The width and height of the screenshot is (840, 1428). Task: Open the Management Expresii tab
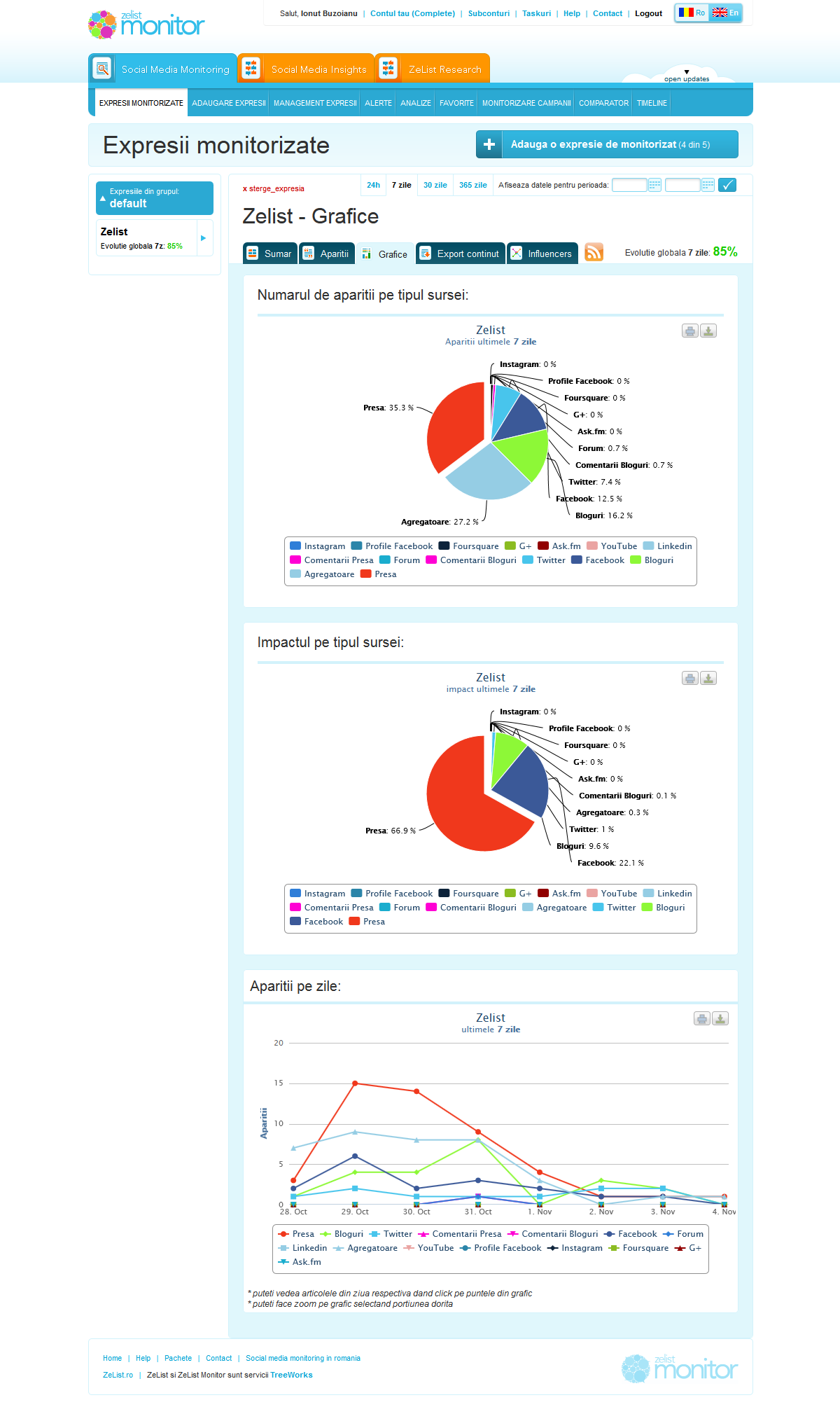tap(315, 103)
